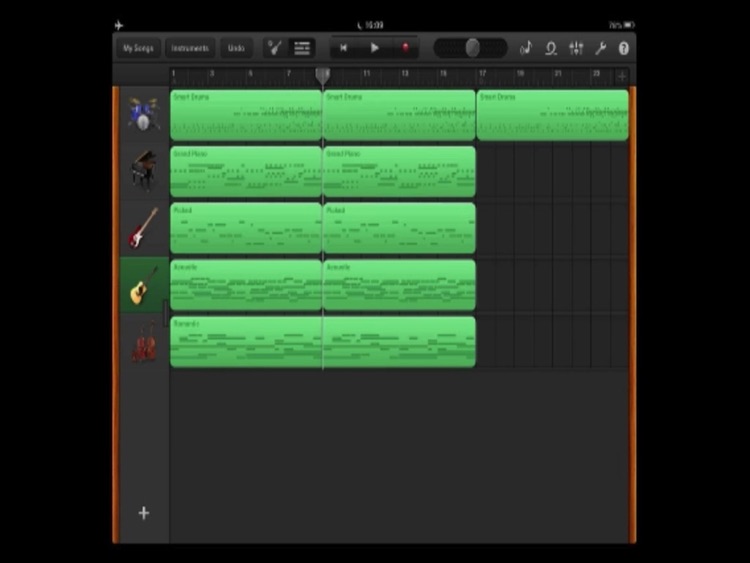The height and width of the screenshot is (563, 750).
Task: Click the track header expand handle
Action: (165, 314)
